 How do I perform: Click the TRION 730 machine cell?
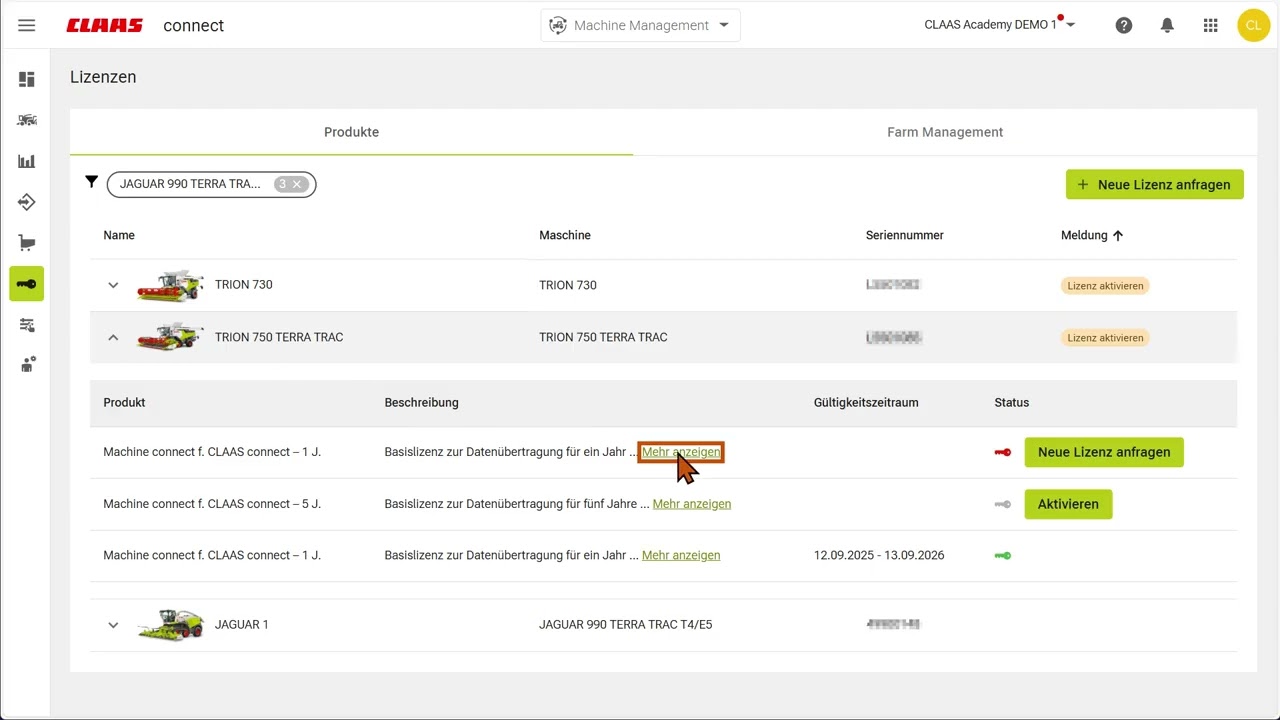coord(568,285)
